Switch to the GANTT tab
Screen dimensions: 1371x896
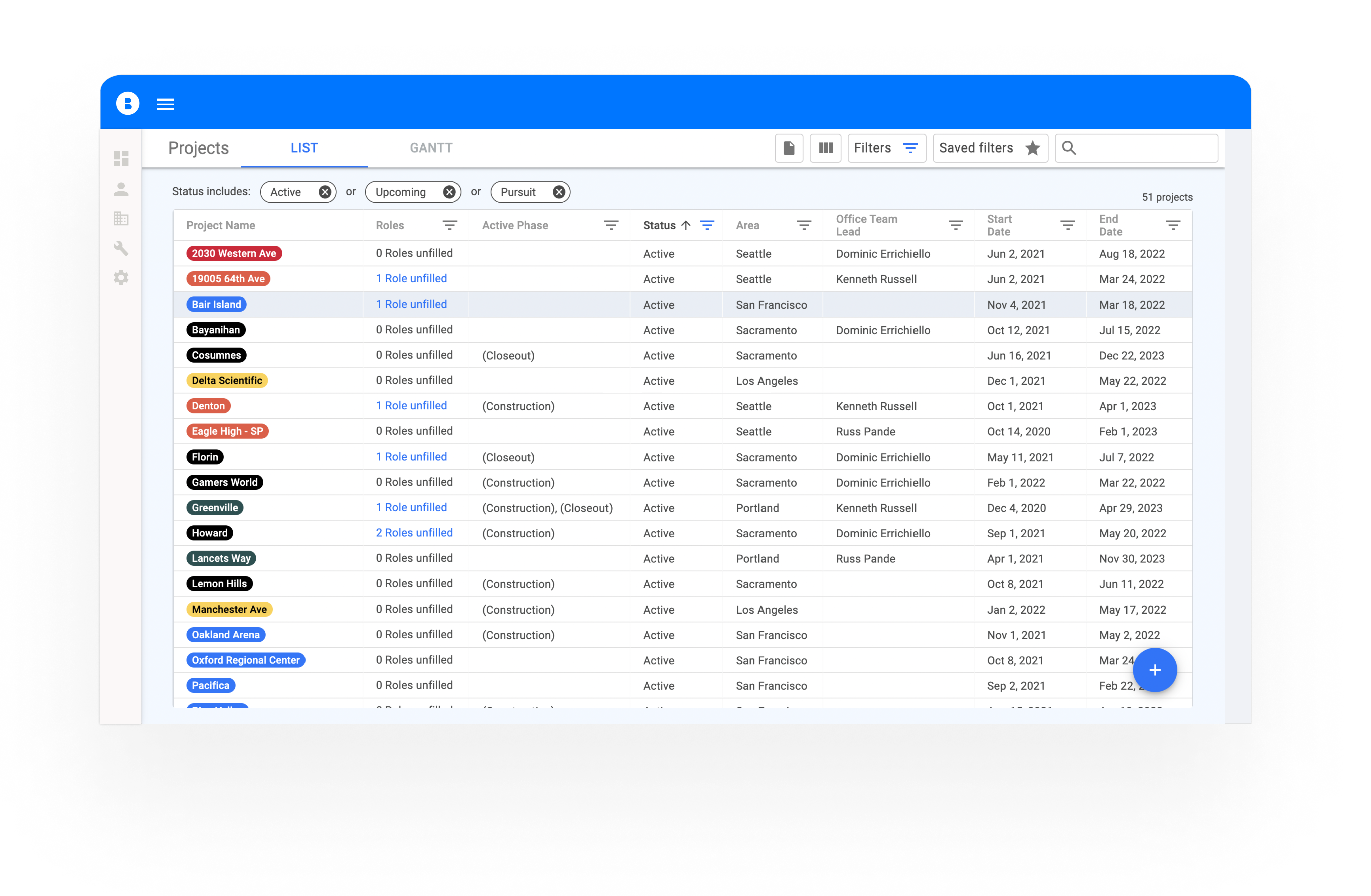pyautogui.click(x=431, y=148)
